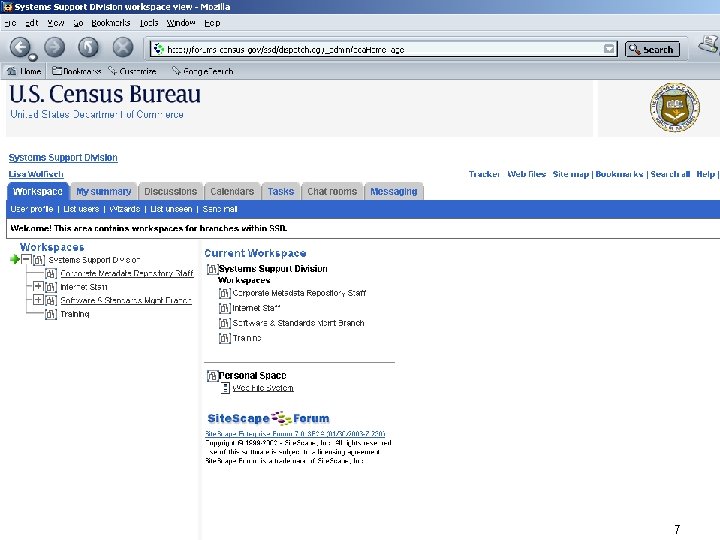
Task: Open the Site map link
Action: (571, 174)
